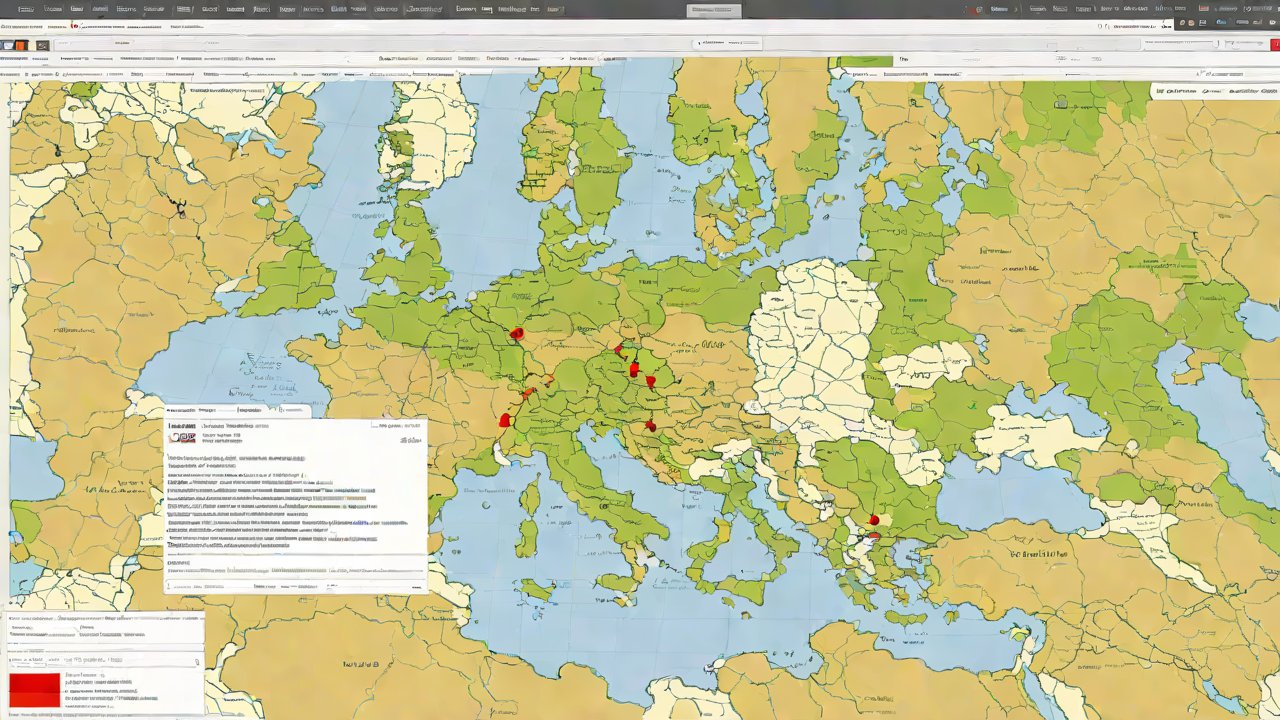Click the red-and-black logo in the info popup
Image resolution: width=1280 pixels, height=720 pixels.
tap(182, 437)
